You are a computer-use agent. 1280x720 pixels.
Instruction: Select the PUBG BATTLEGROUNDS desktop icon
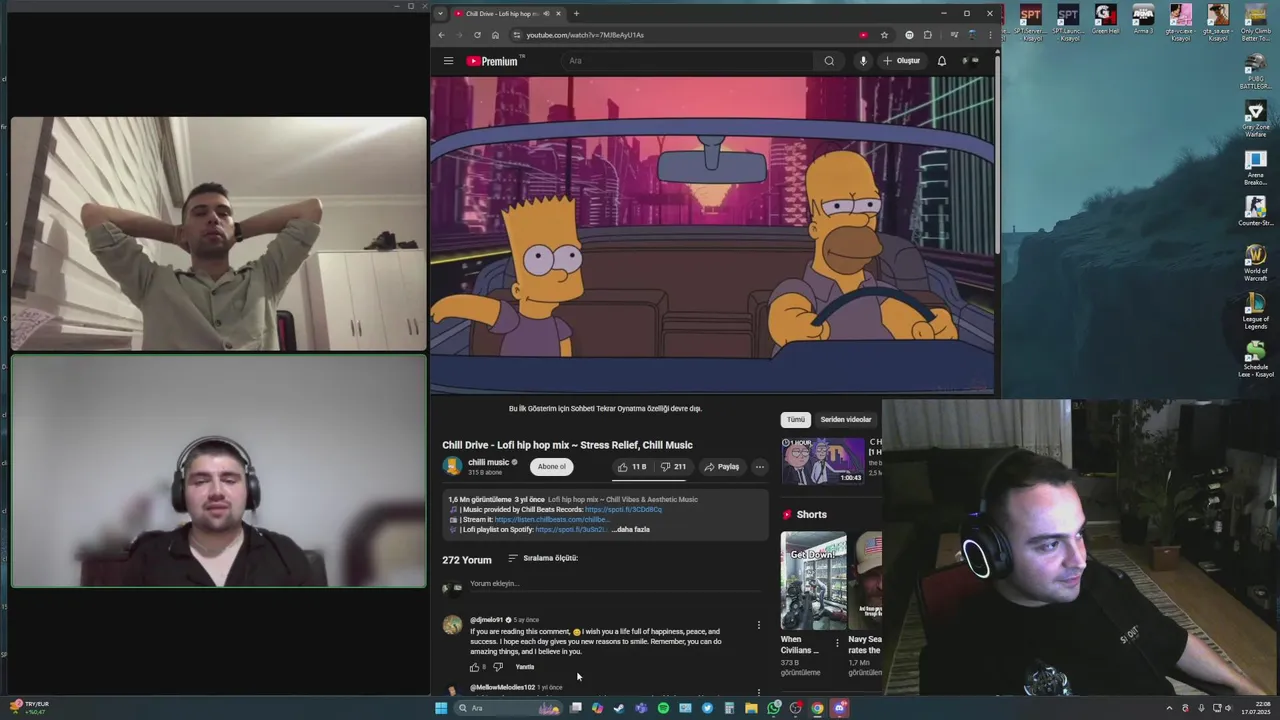click(x=1255, y=71)
